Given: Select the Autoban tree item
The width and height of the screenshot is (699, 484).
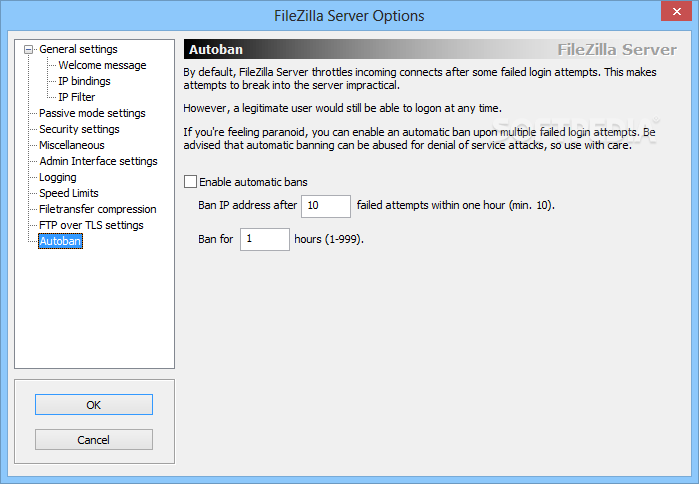Looking at the screenshot, I should 60,241.
